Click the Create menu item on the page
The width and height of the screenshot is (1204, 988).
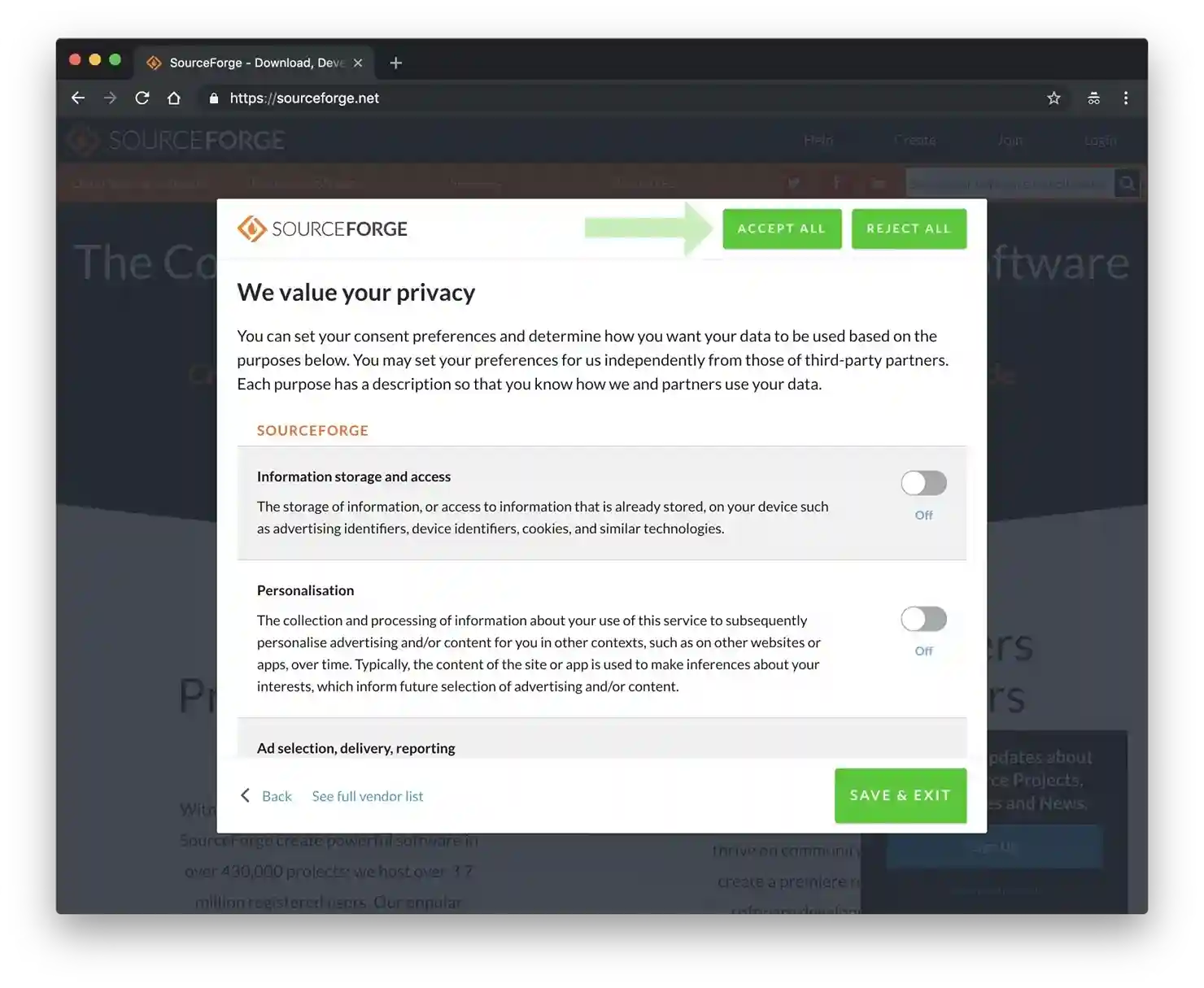[915, 140]
